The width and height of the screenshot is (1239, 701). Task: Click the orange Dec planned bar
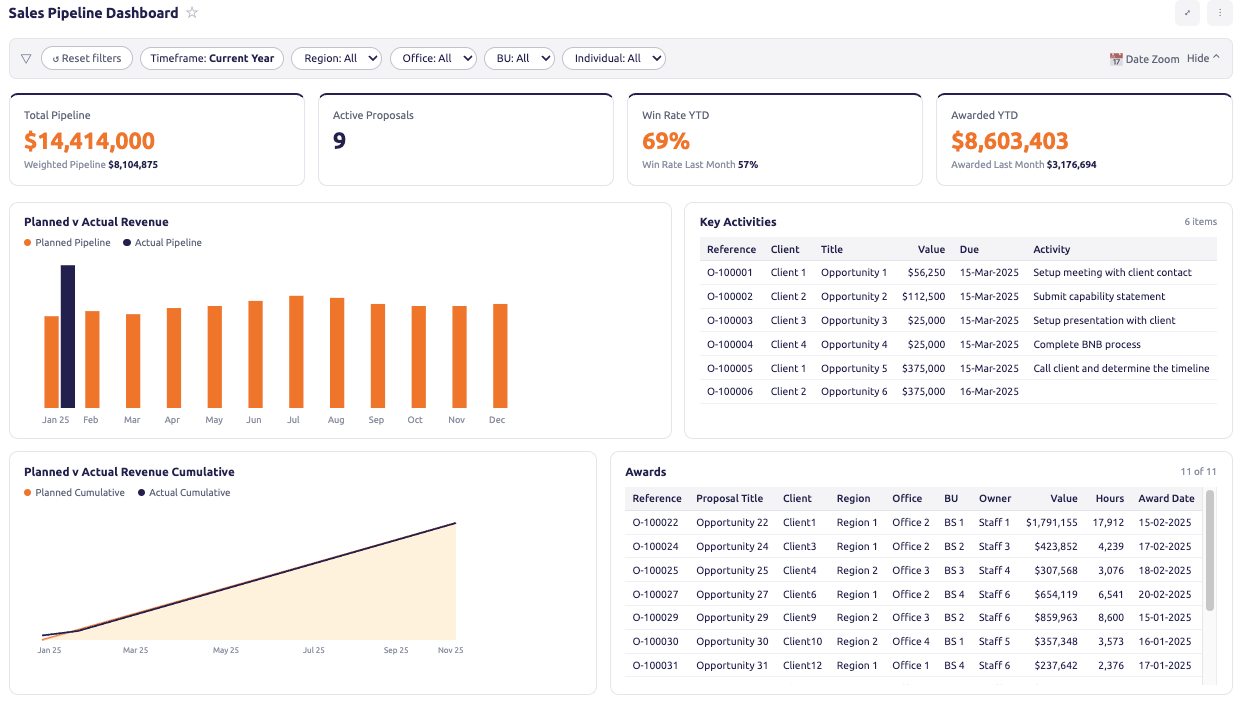click(x=500, y=356)
